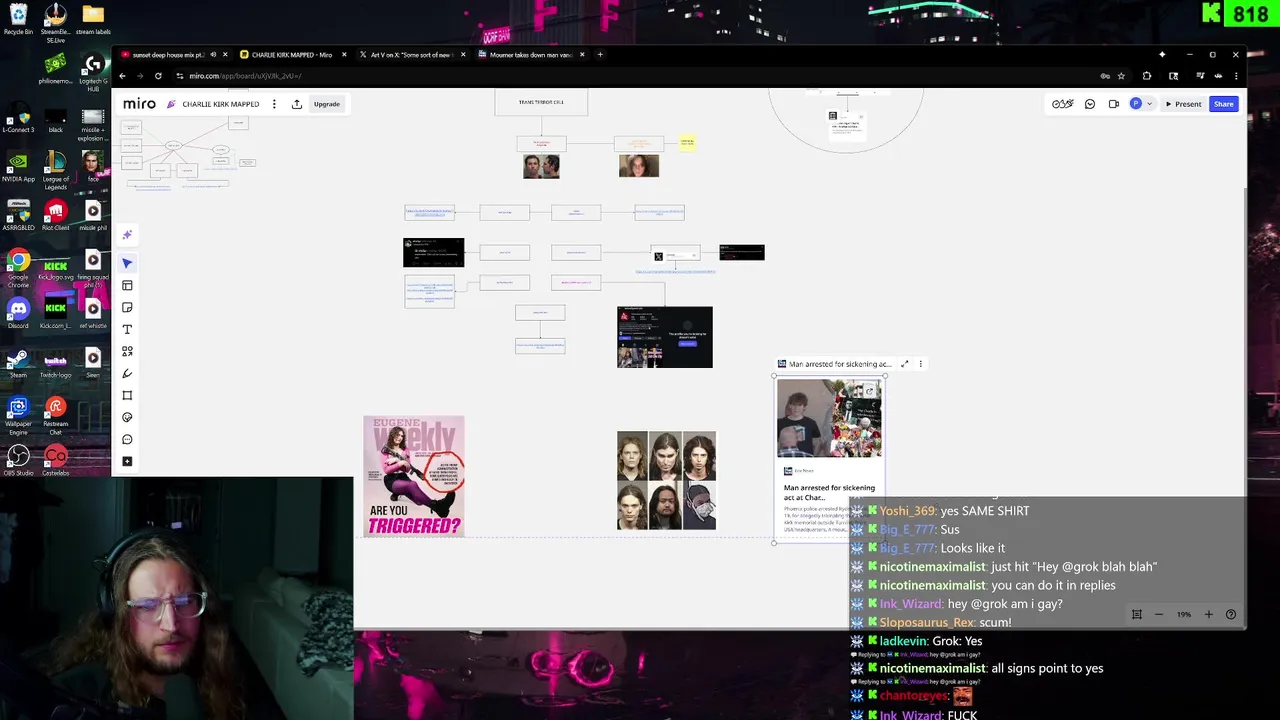The image size is (1280, 720).
Task: Click chat username Yoshi_369
Action: click(x=907, y=511)
